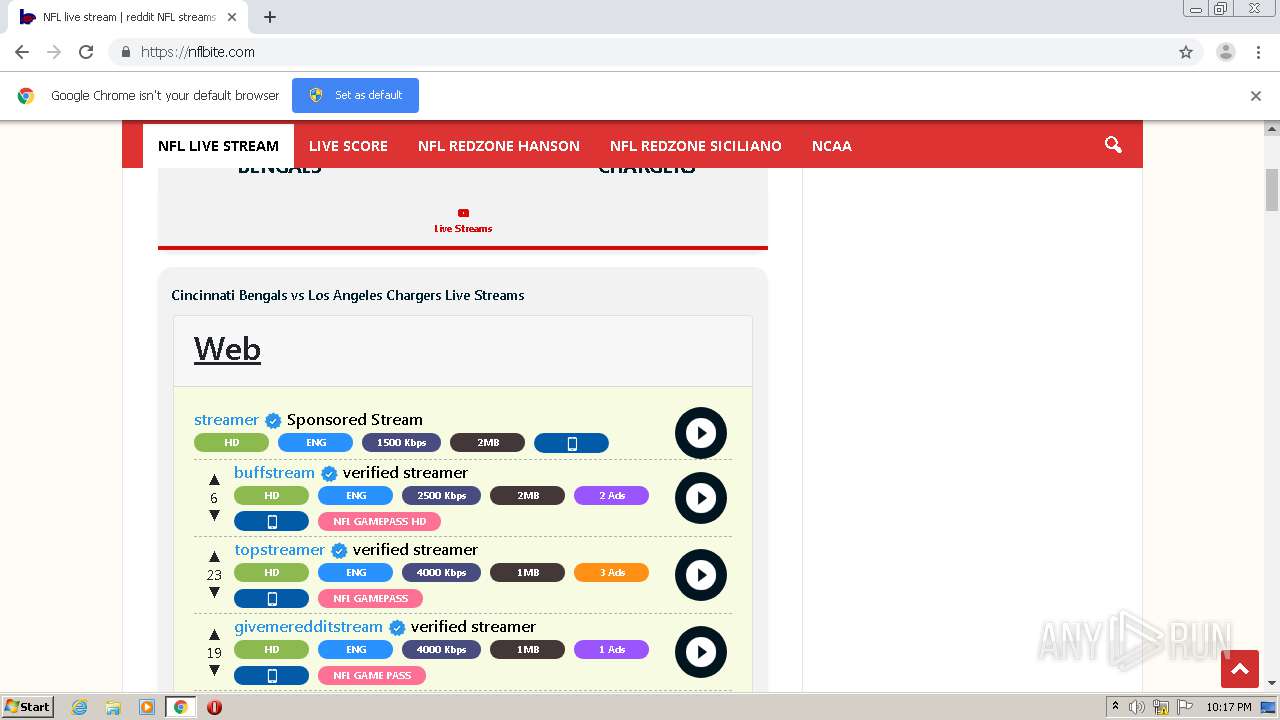
Task: Downvote the topstreamer stream
Action: point(214,593)
